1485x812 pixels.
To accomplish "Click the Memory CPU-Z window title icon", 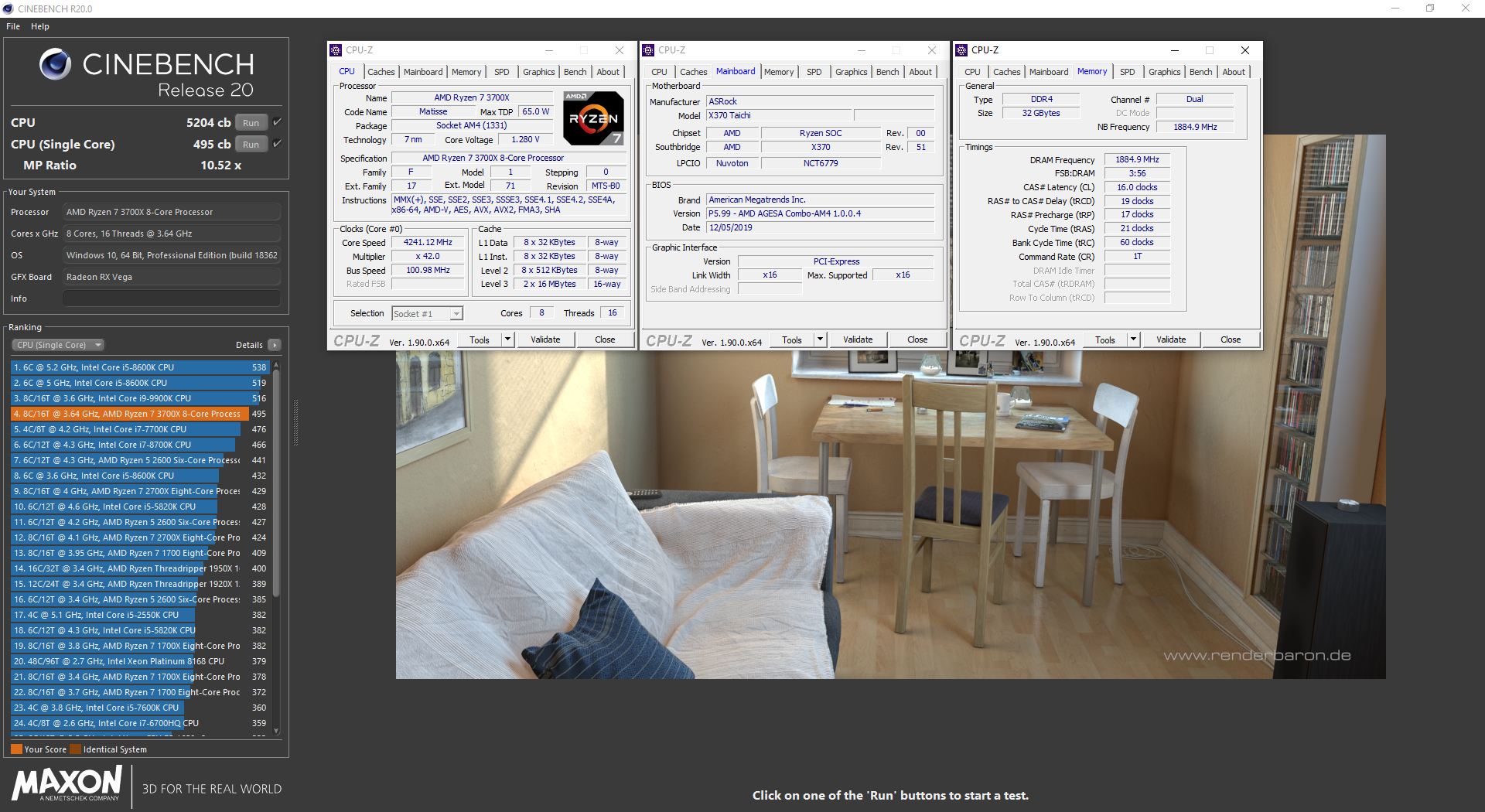I will [x=961, y=50].
